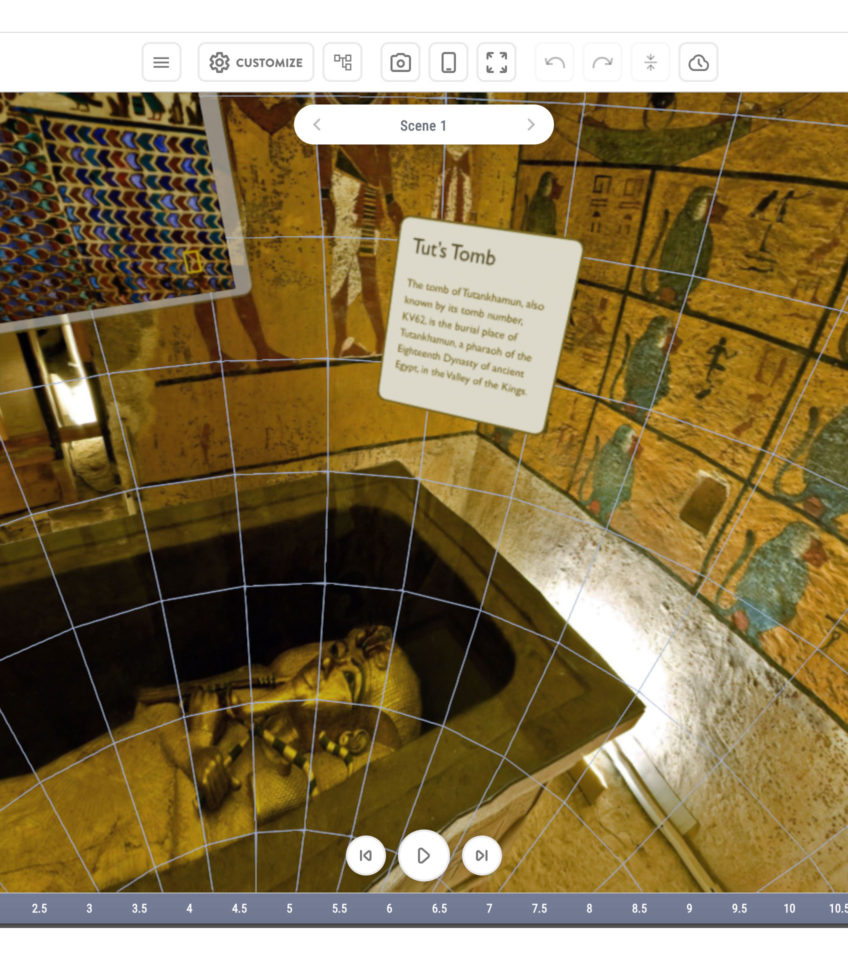Open the scene hierarchy diagram
This screenshot has height=960, width=848.
(x=342, y=62)
